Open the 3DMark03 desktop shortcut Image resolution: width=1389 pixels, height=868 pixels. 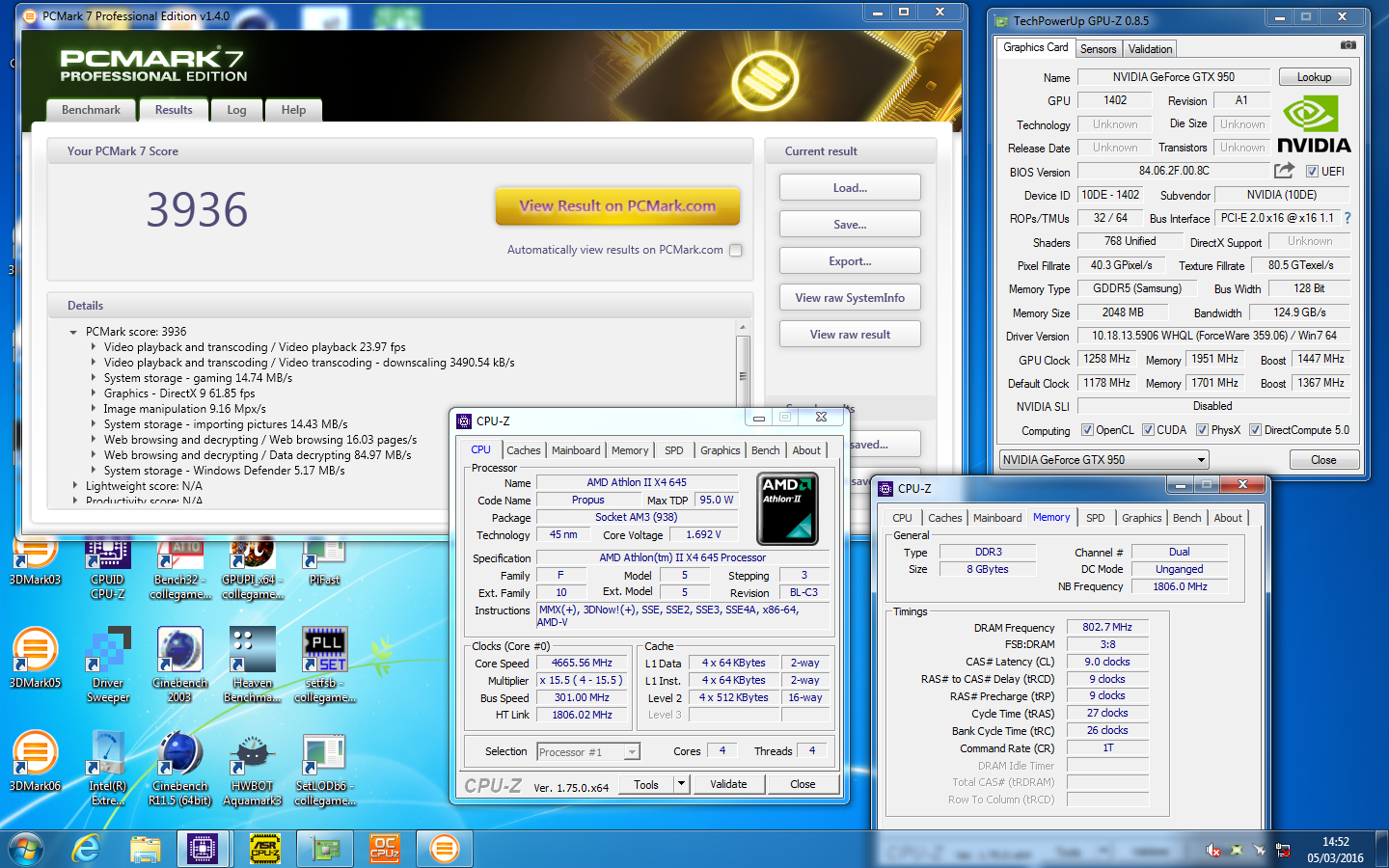35,561
